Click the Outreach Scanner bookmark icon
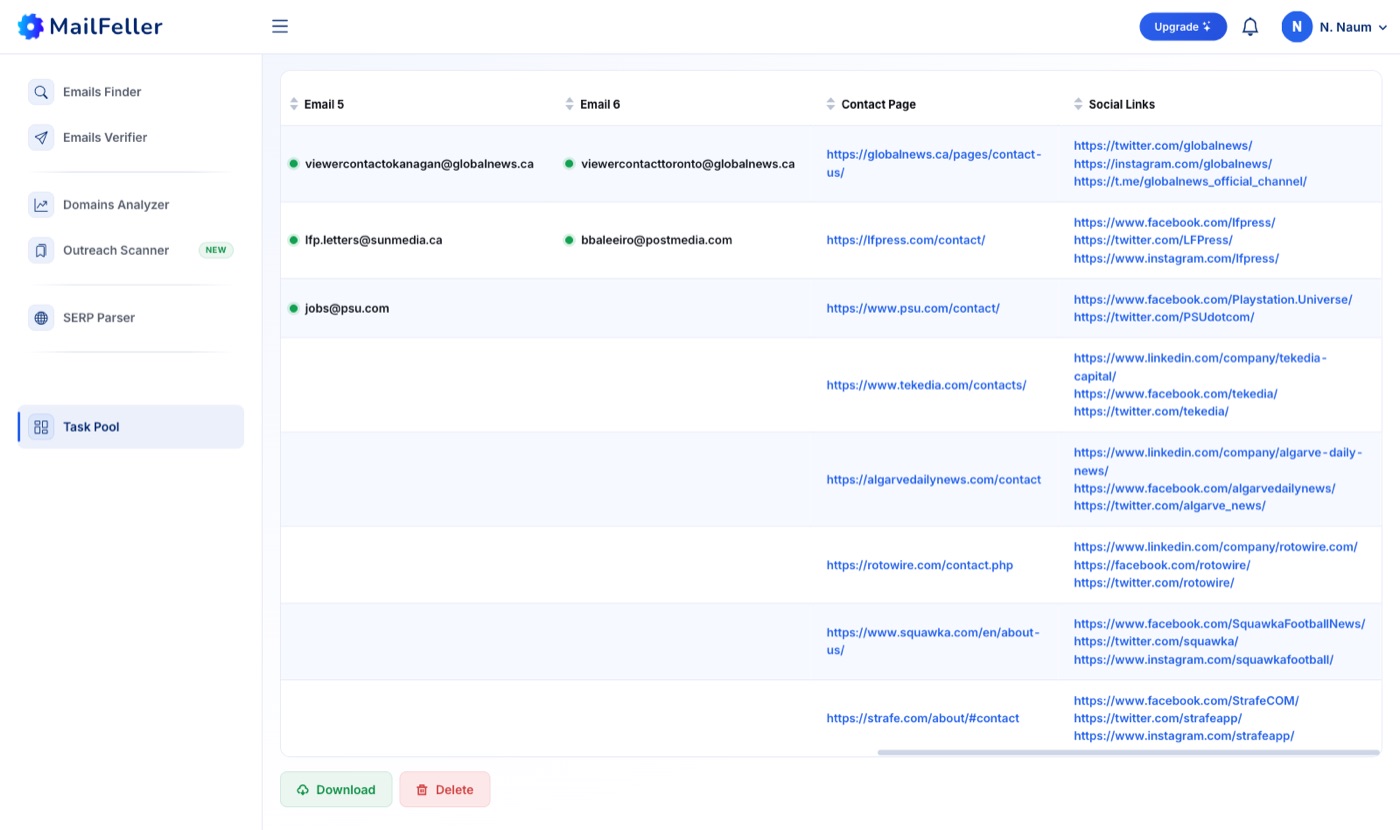This screenshot has height=830, width=1400. point(41,251)
